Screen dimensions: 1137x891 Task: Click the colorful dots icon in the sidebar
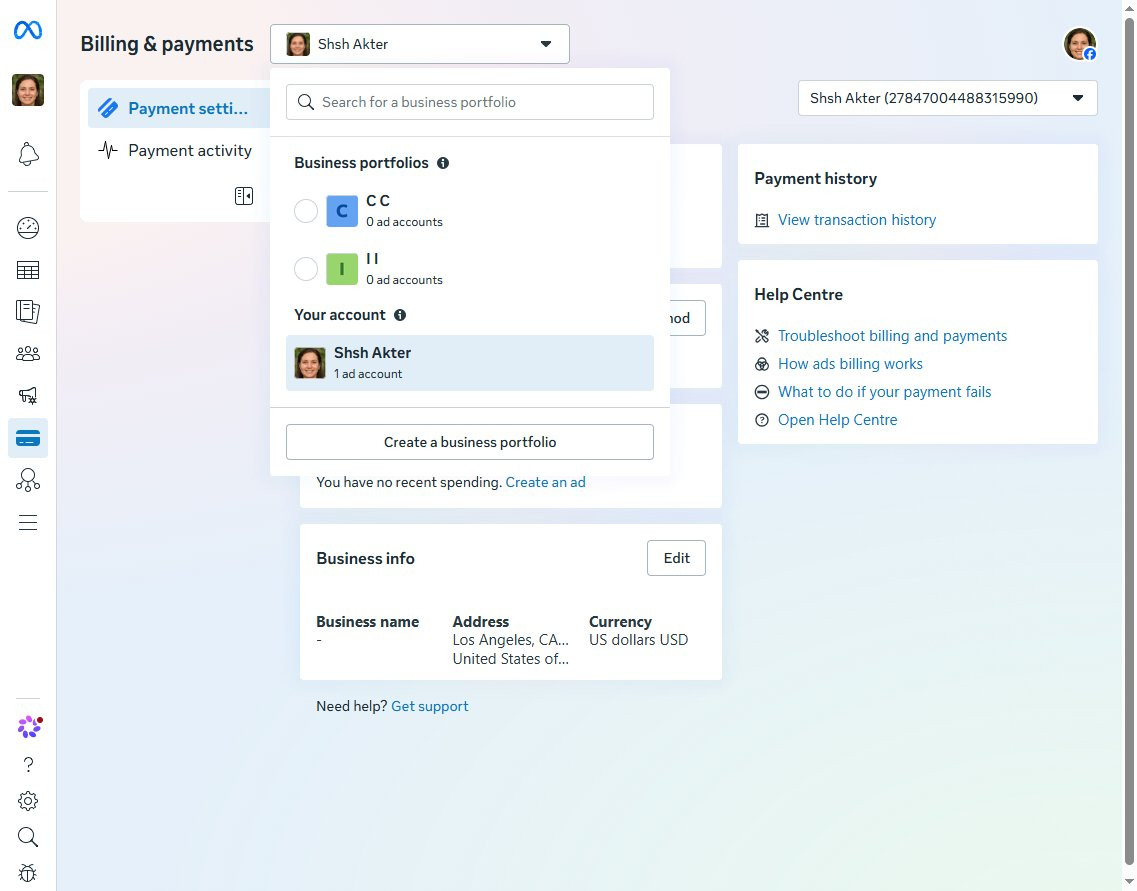pyautogui.click(x=30, y=726)
